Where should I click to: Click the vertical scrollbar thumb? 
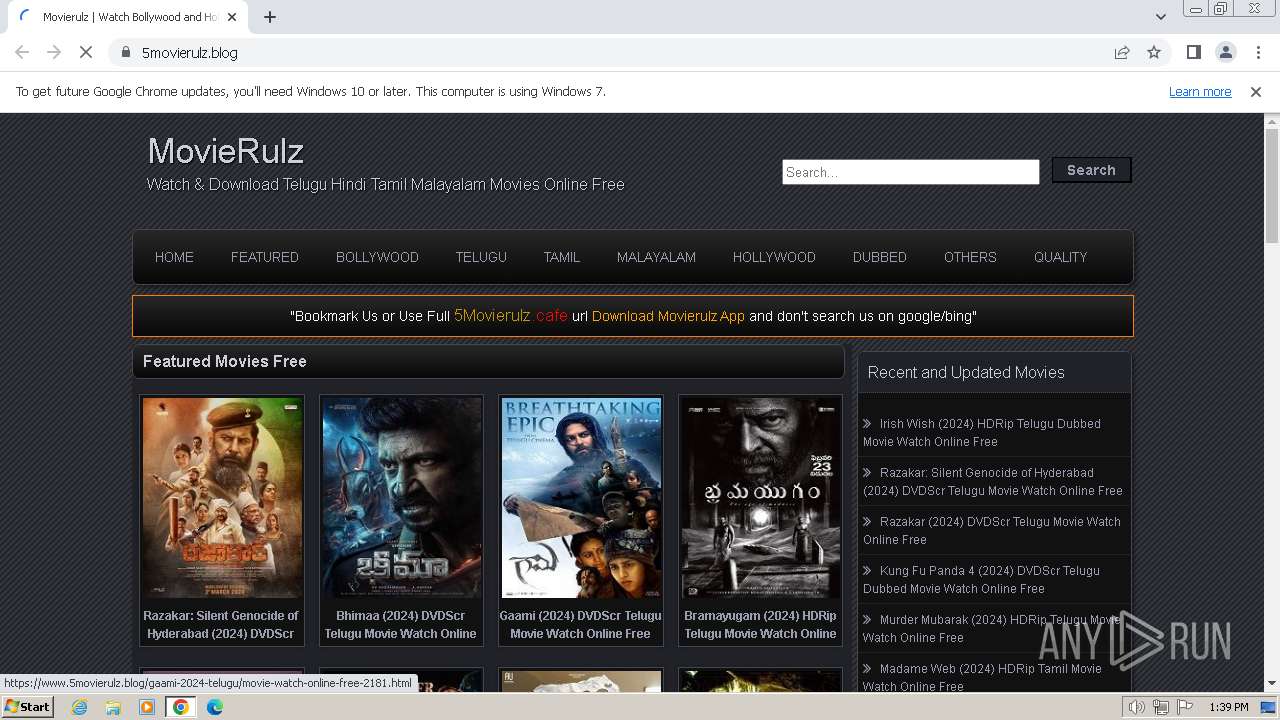(x=1272, y=186)
